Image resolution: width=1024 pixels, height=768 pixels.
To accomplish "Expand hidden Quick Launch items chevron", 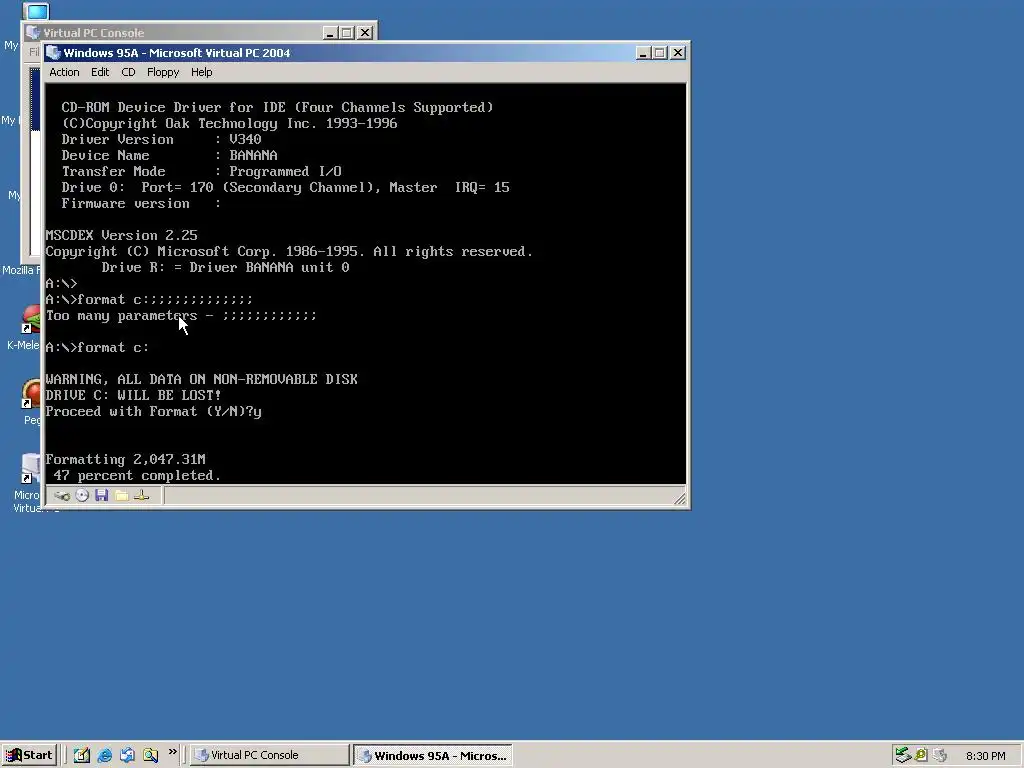I will point(172,752).
